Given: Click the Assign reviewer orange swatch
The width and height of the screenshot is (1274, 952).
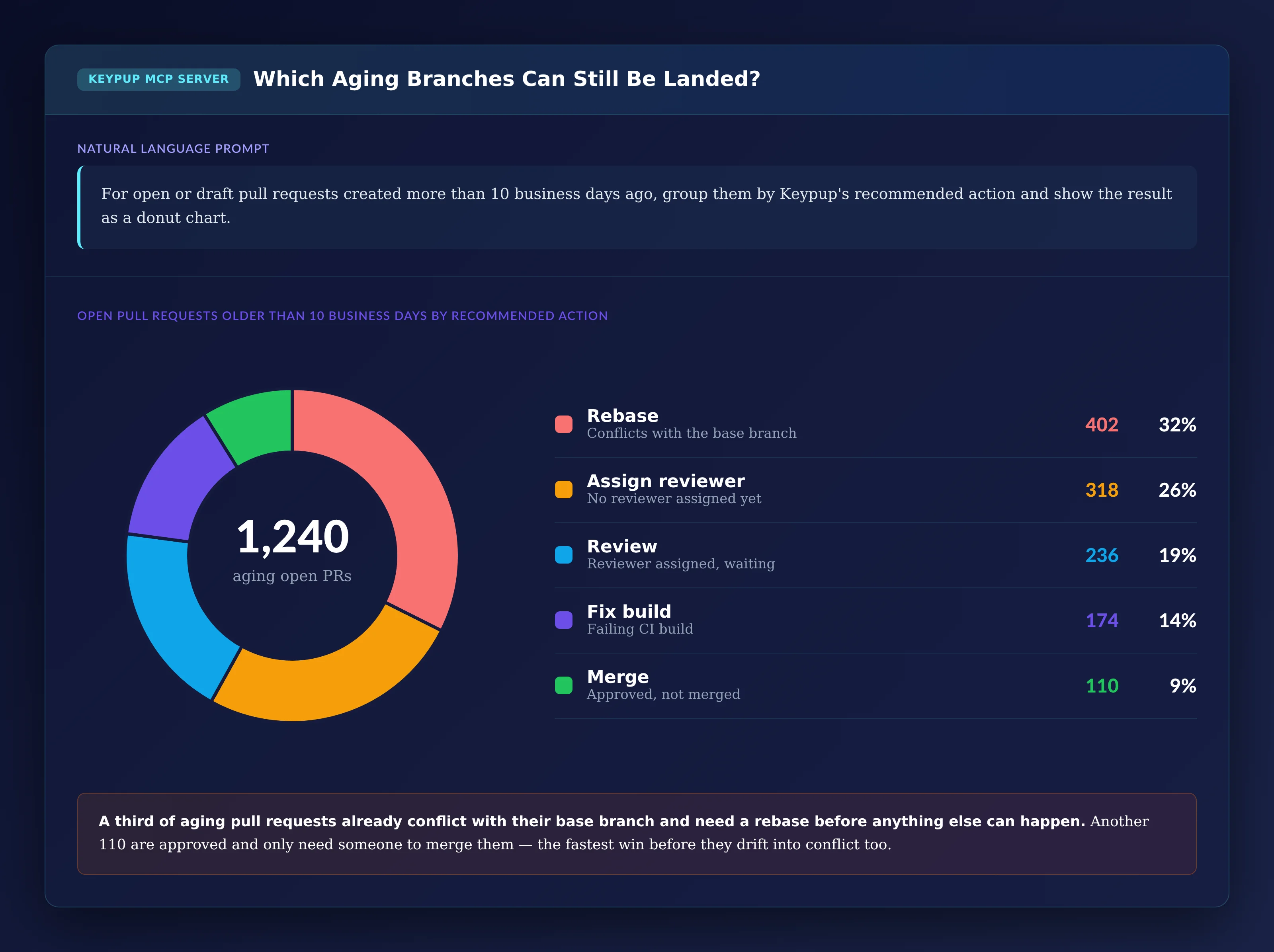Looking at the screenshot, I should click(x=563, y=490).
